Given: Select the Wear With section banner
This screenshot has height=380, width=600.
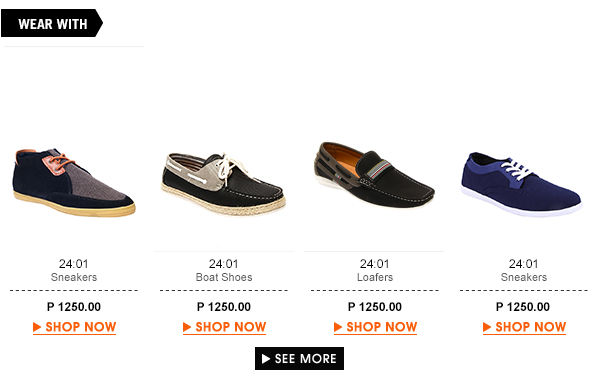Looking at the screenshot, I should pos(52,23).
